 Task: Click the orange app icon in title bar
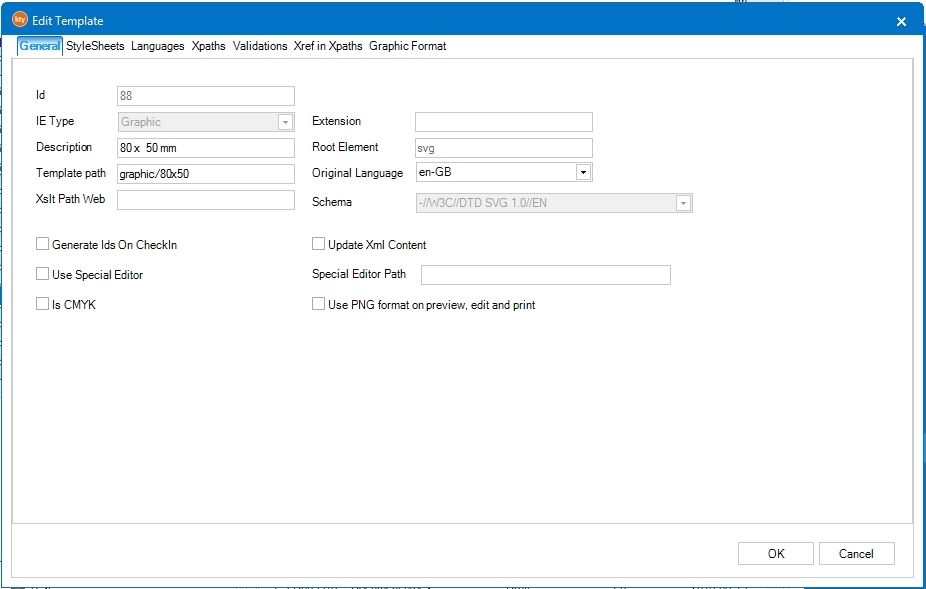coord(19,20)
